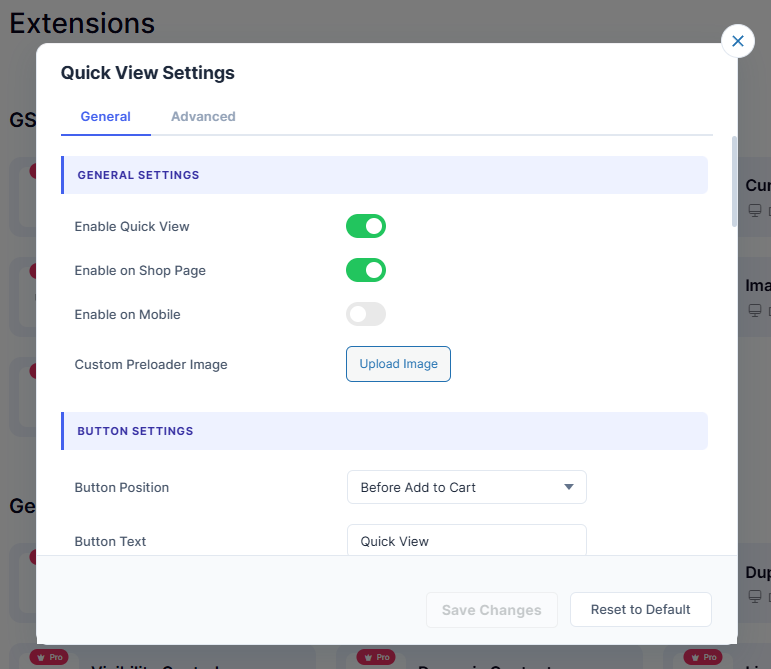Image resolution: width=771 pixels, height=669 pixels.
Task: Click Reset to Default button
Action: click(x=640, y=609)
